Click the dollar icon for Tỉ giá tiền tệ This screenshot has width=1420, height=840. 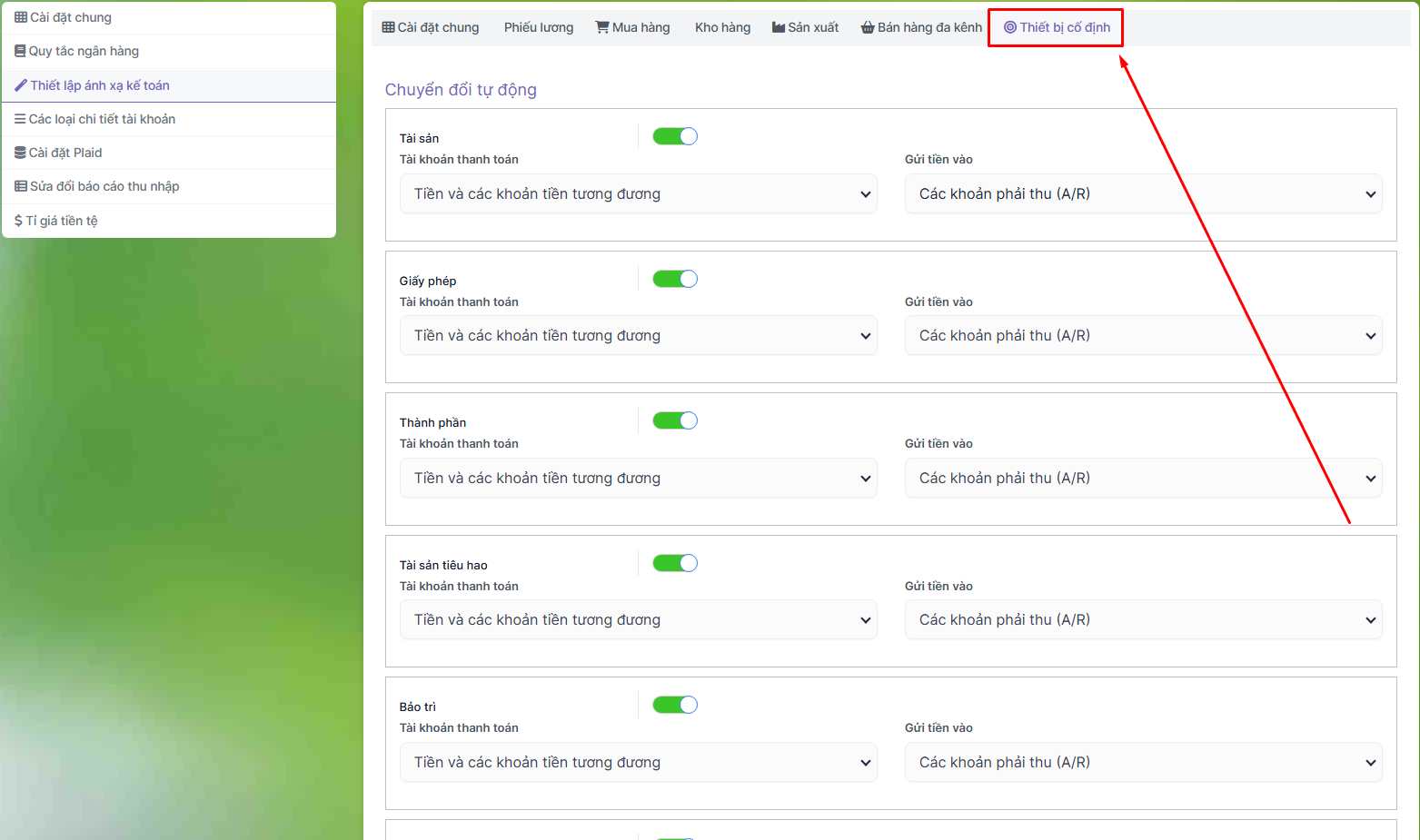[x=18, y=221]
